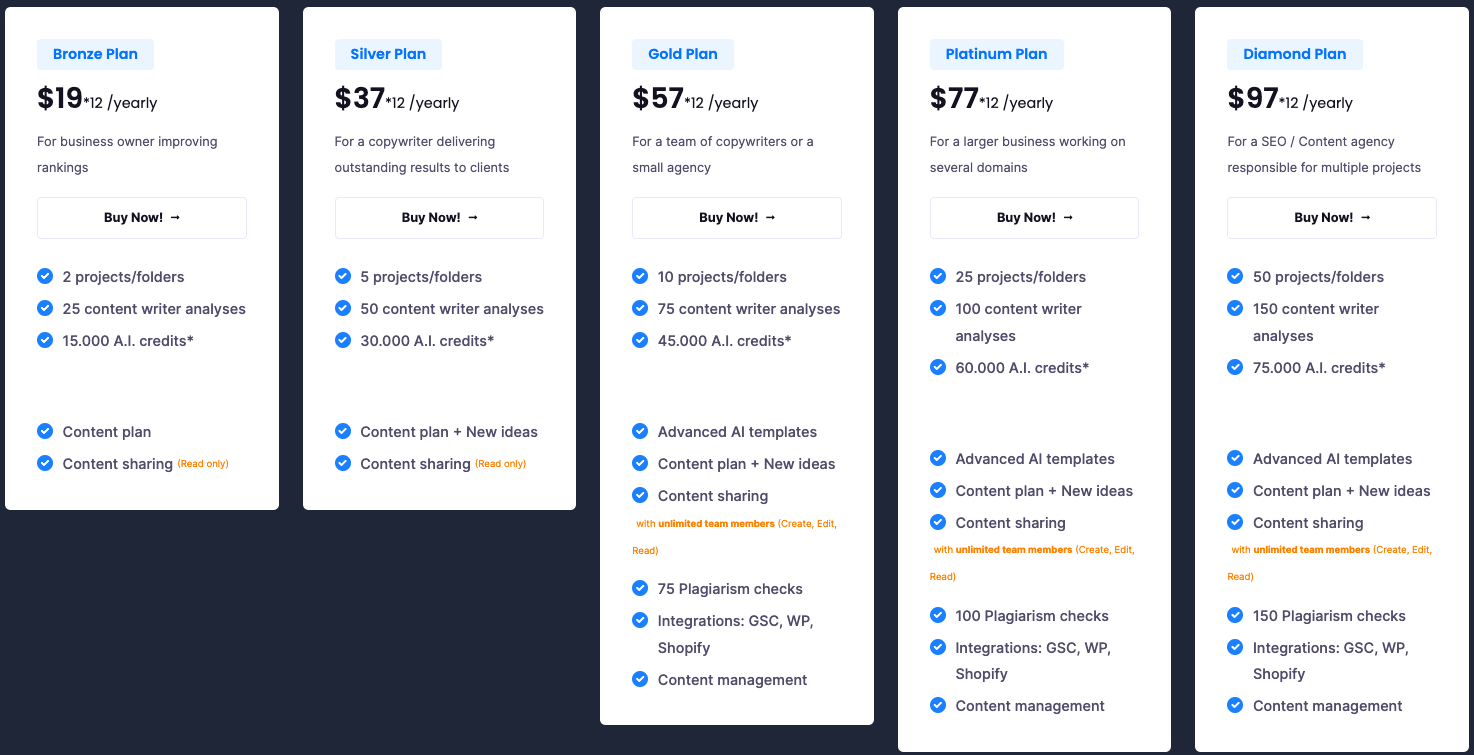Click checkmark icon next to 30.000 A.I. credits
The height and width of the screenshot is (755, 1474).
343,340
